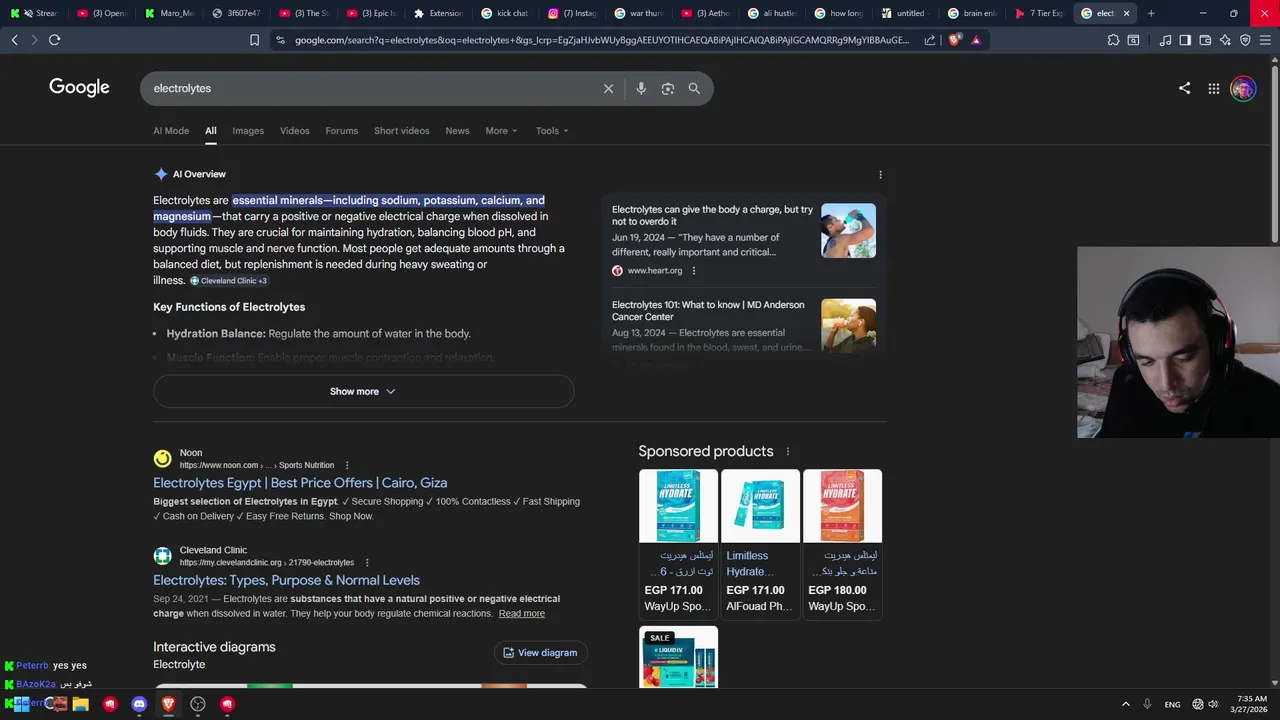Open the Extensions puzzle icon in toolbar
The height and width of the screenshot is (720, 1280).
(x=1113, y=40)
